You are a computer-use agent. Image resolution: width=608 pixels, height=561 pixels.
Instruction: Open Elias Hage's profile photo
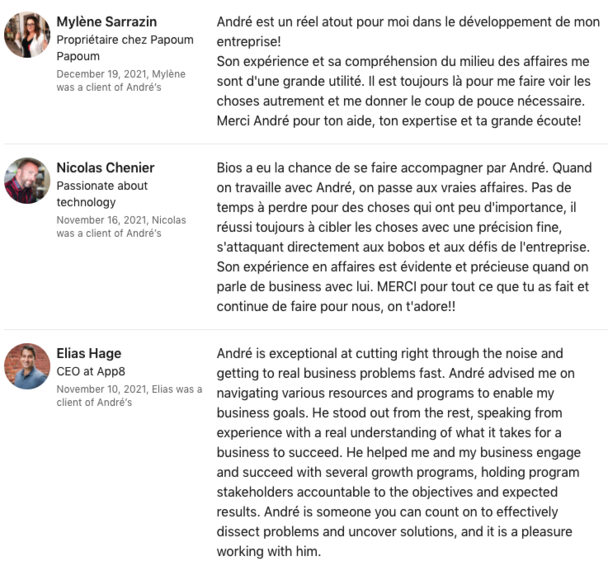(27, 366)
